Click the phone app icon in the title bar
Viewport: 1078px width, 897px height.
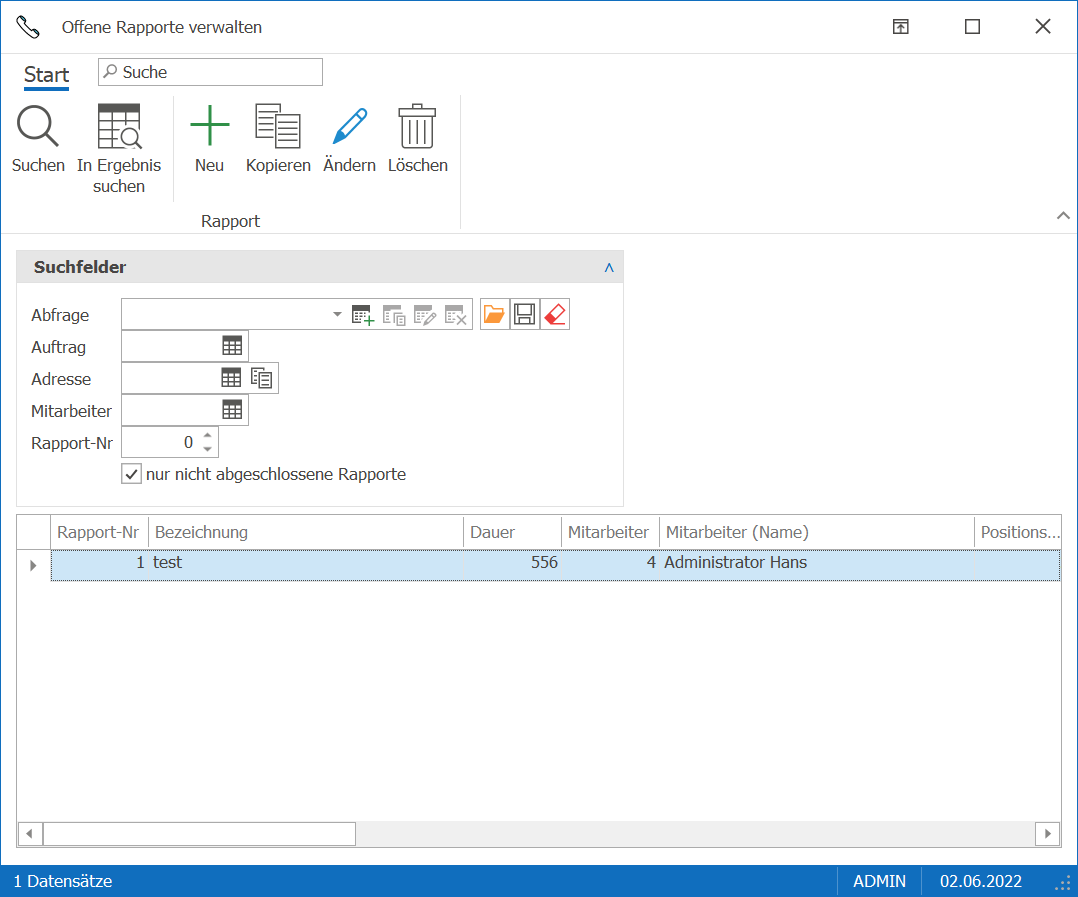coord(28,27)
